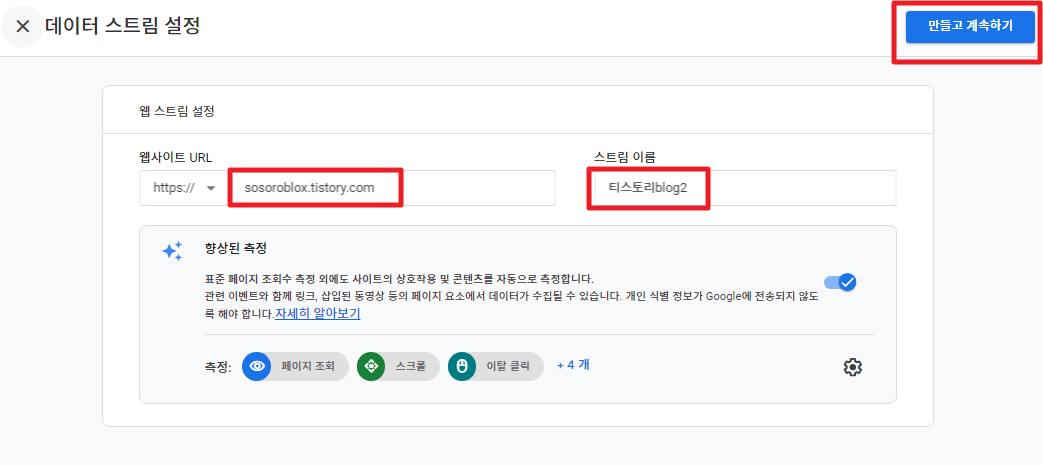Viewport: 1043px width, 465px height.
Task: Click the 만들고 계속하기 button
Action: (970, 27)
